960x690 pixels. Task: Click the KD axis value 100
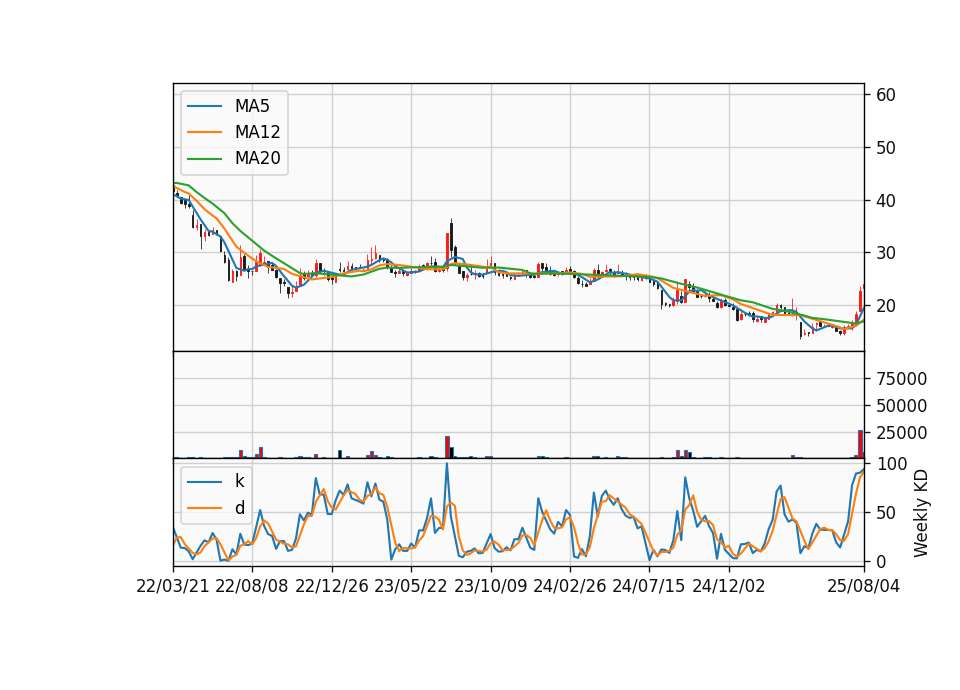point(891,464)
